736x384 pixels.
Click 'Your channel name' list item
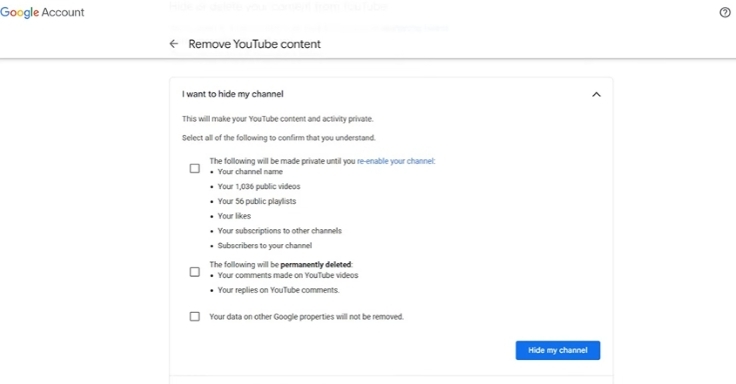click(250, 172)
